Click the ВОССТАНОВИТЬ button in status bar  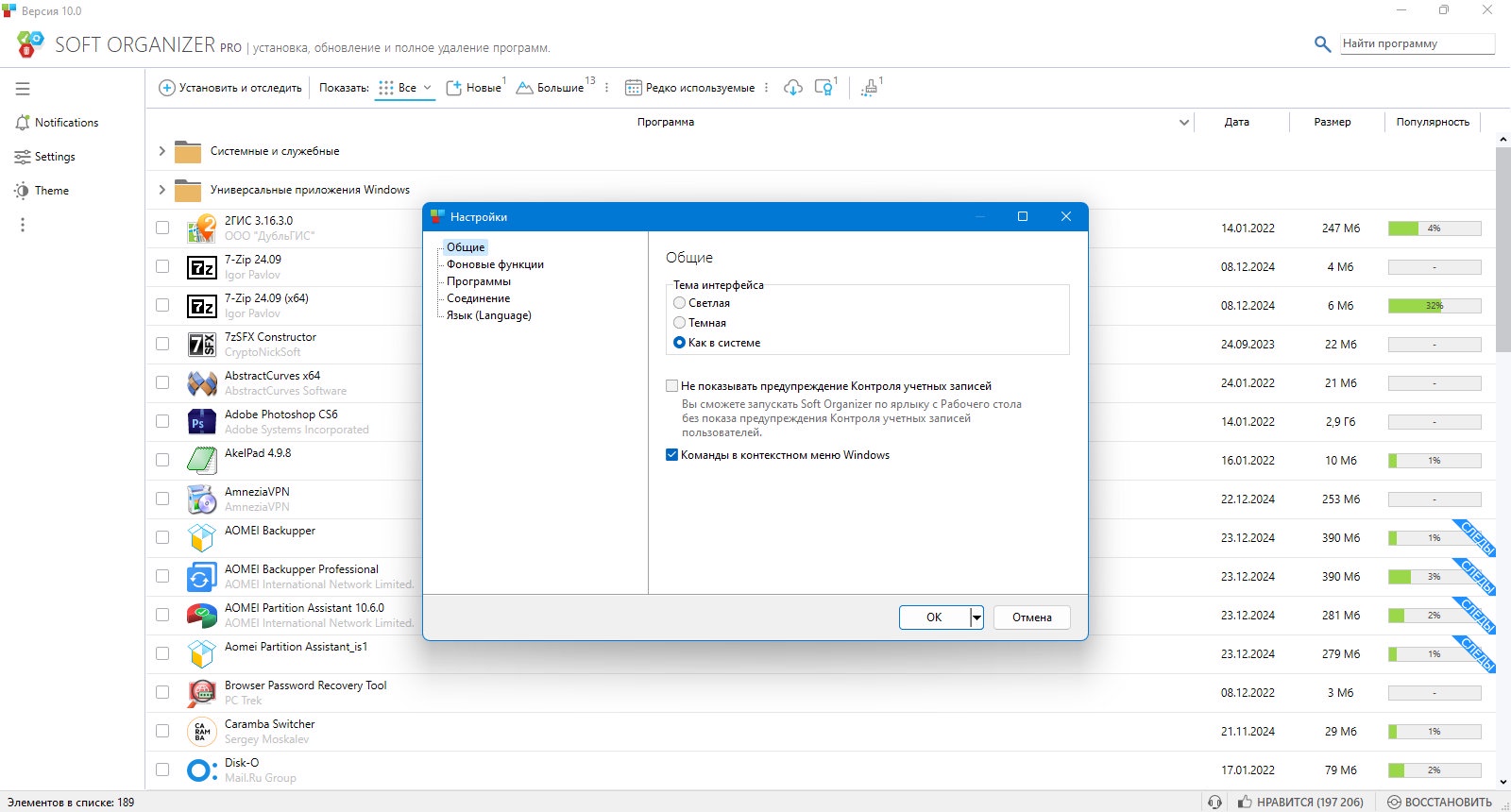(x=1440, y=803)
